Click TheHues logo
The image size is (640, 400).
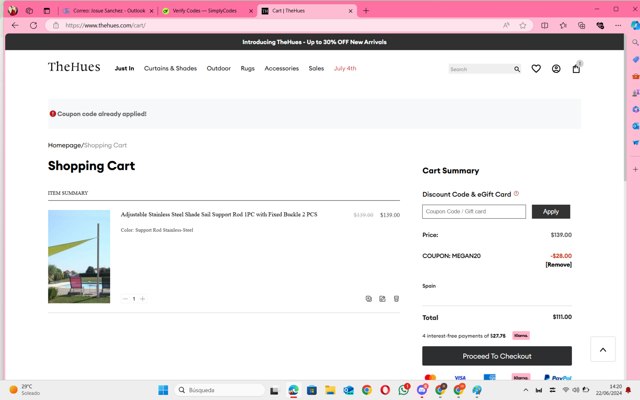click(74, 67)
